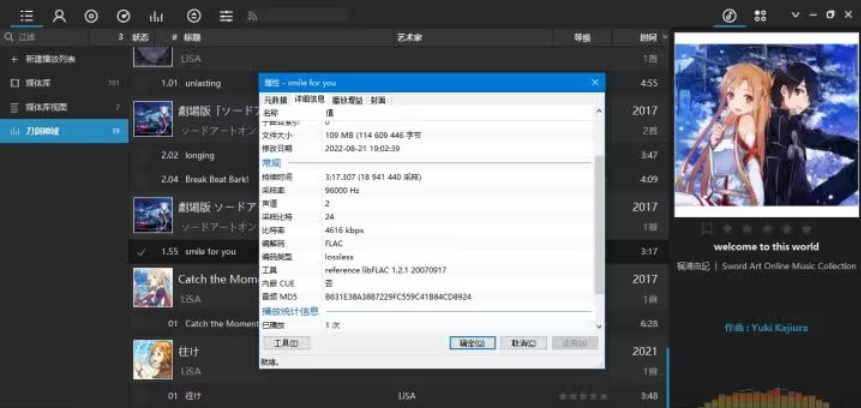Click the Catch the Moment album cover thumbnail

pos(153,287)
